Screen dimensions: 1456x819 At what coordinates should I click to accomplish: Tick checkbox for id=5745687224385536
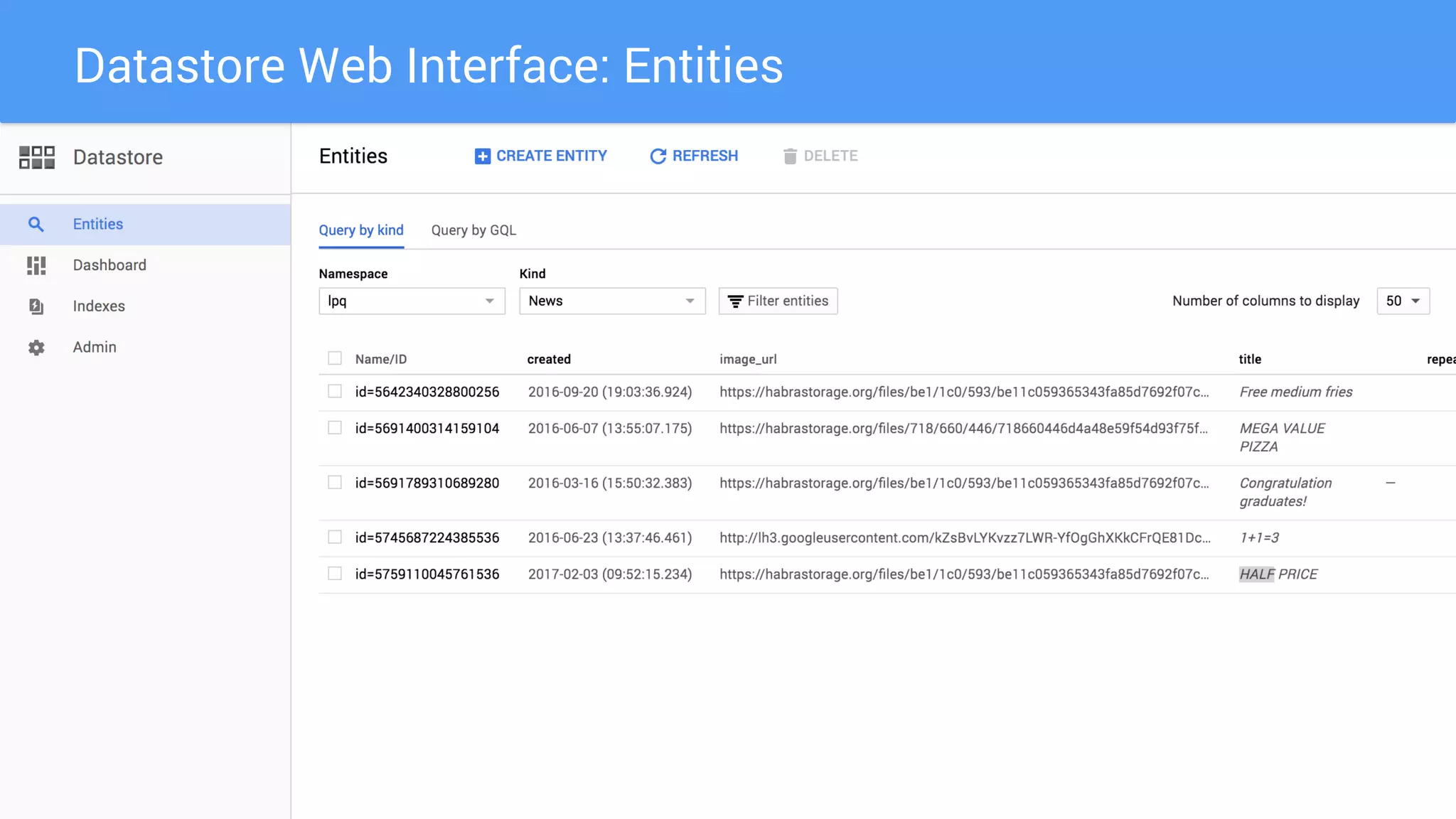[335, 537]
